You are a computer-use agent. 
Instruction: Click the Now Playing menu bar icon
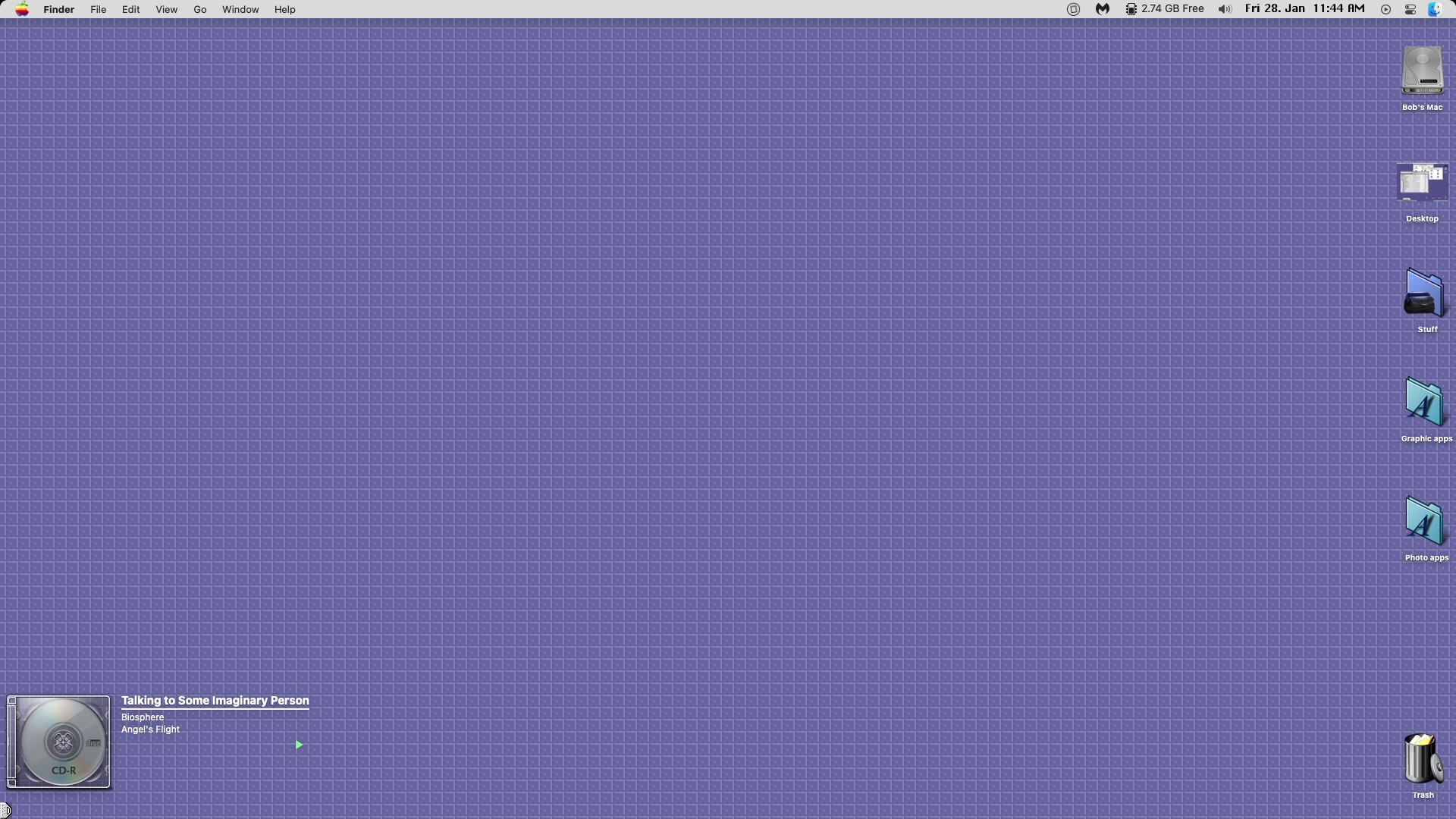[x=1385, y=9]
